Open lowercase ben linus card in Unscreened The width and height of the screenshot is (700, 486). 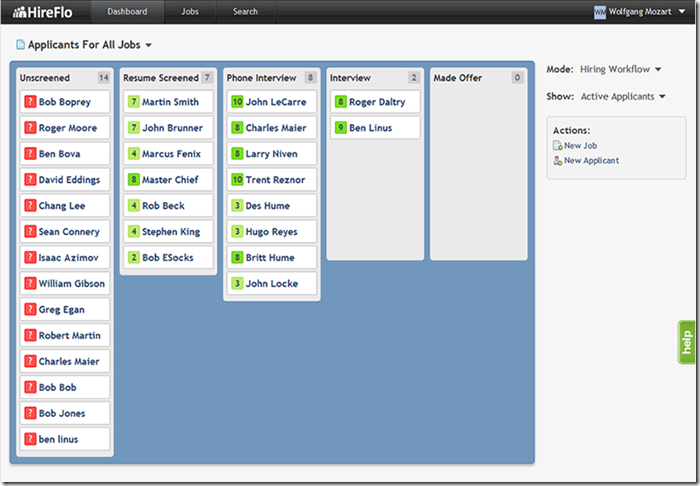(x=65, y=439)
